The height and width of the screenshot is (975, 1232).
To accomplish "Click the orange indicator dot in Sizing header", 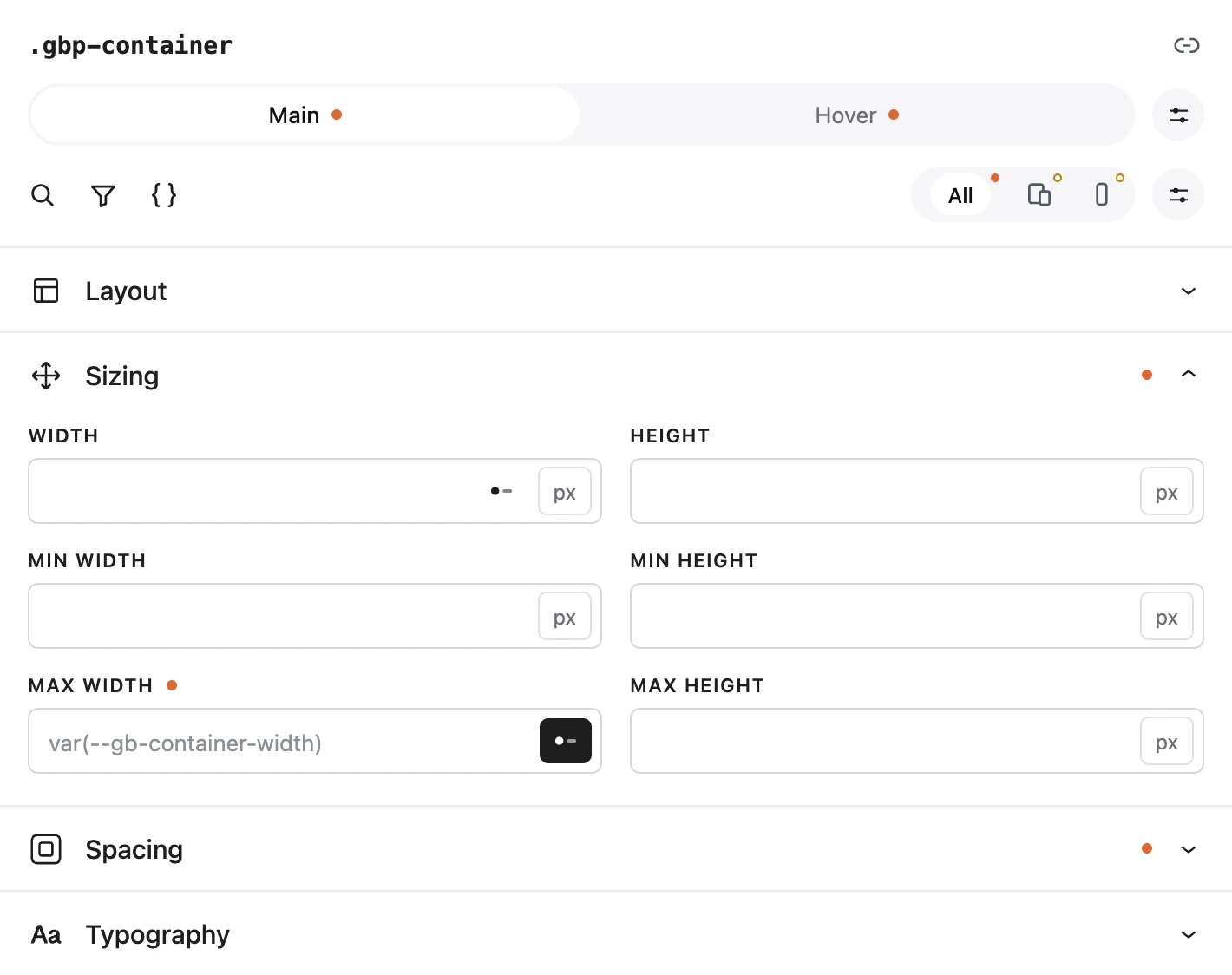I will [1147, 375].
